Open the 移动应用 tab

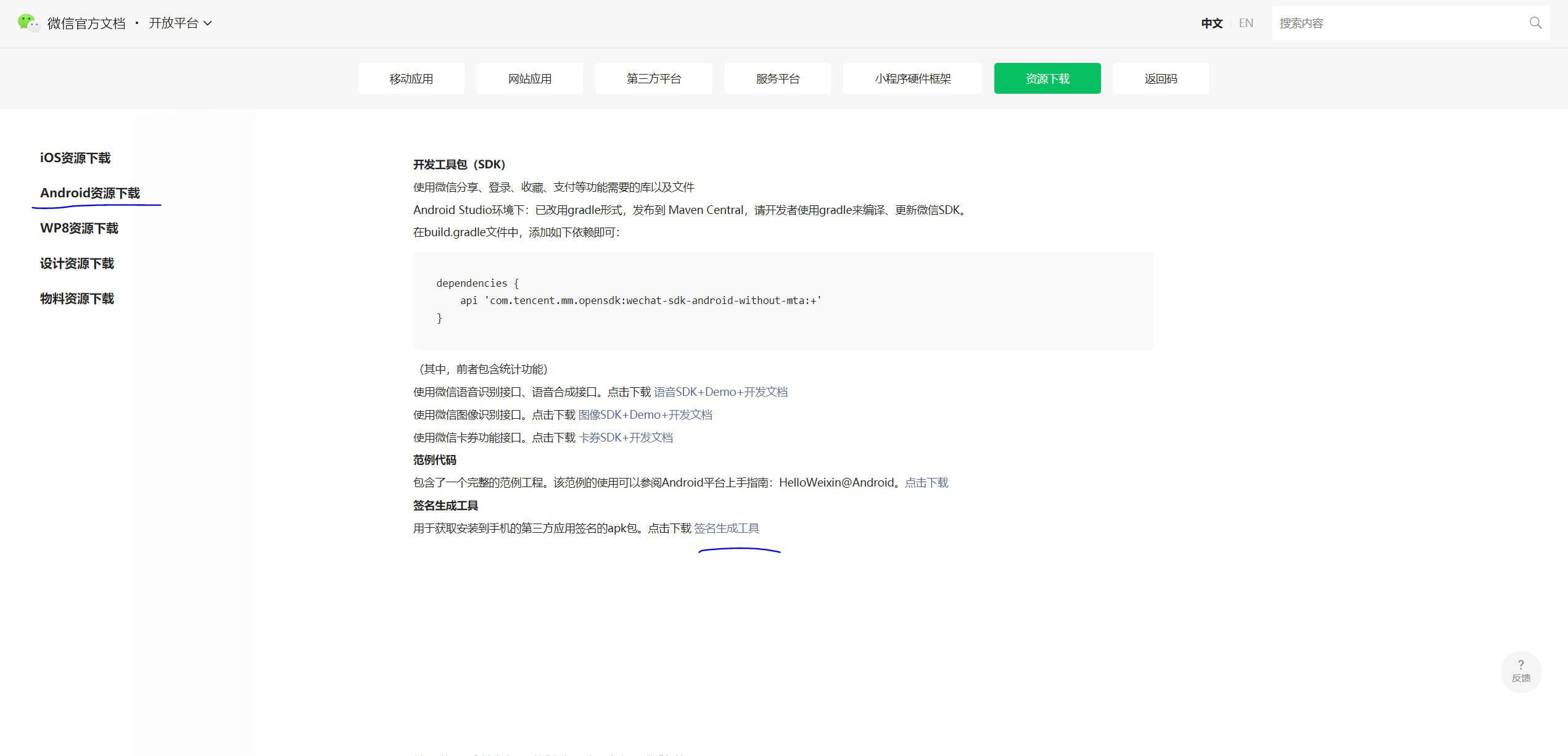[411, 78]
